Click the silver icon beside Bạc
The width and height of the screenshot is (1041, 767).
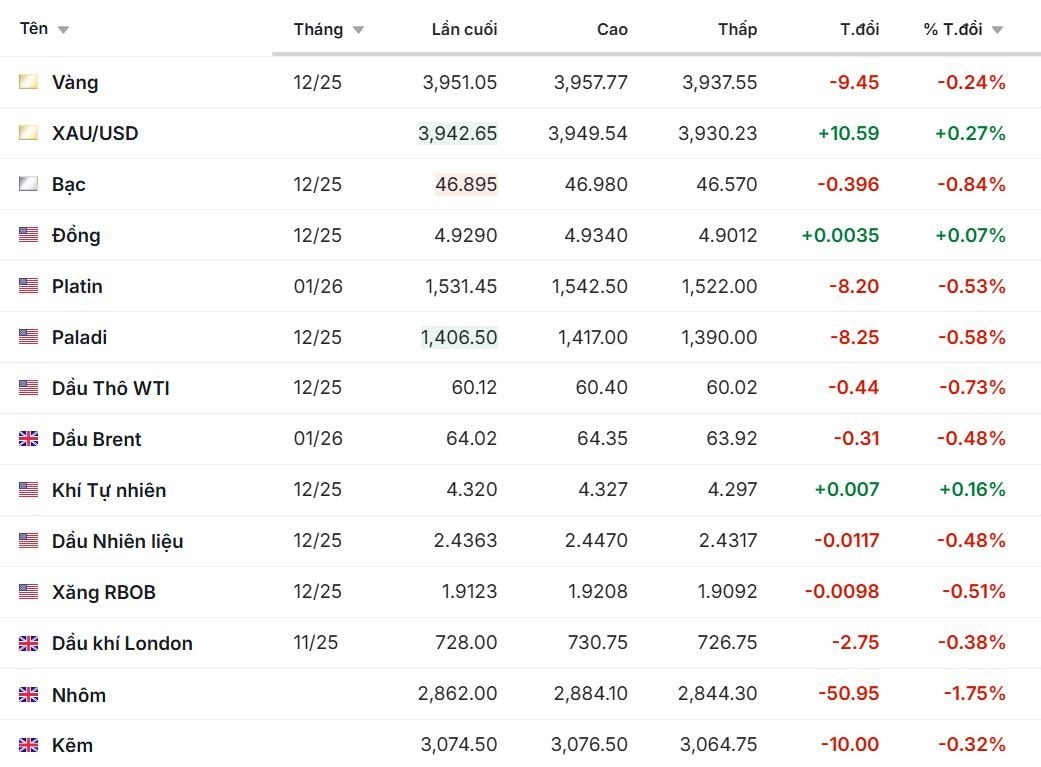tap(28, 184)
